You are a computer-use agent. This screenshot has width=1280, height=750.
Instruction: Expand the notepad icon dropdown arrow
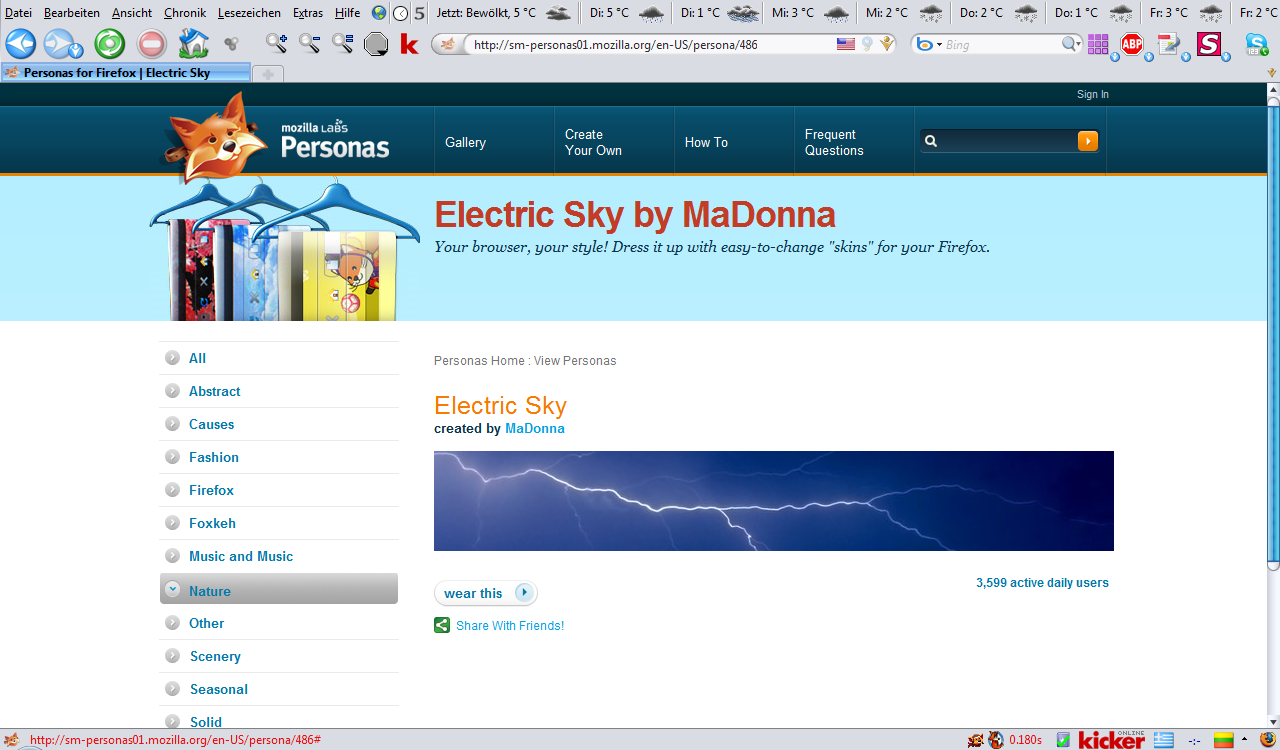tap(1186, 57)
